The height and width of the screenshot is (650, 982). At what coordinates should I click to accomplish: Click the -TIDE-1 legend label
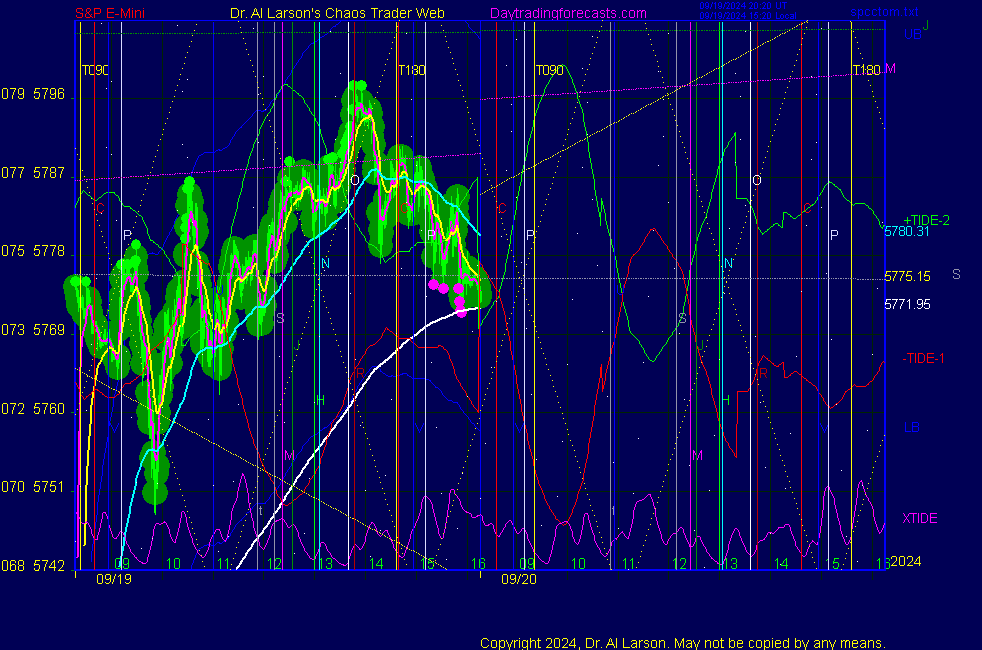924,358
